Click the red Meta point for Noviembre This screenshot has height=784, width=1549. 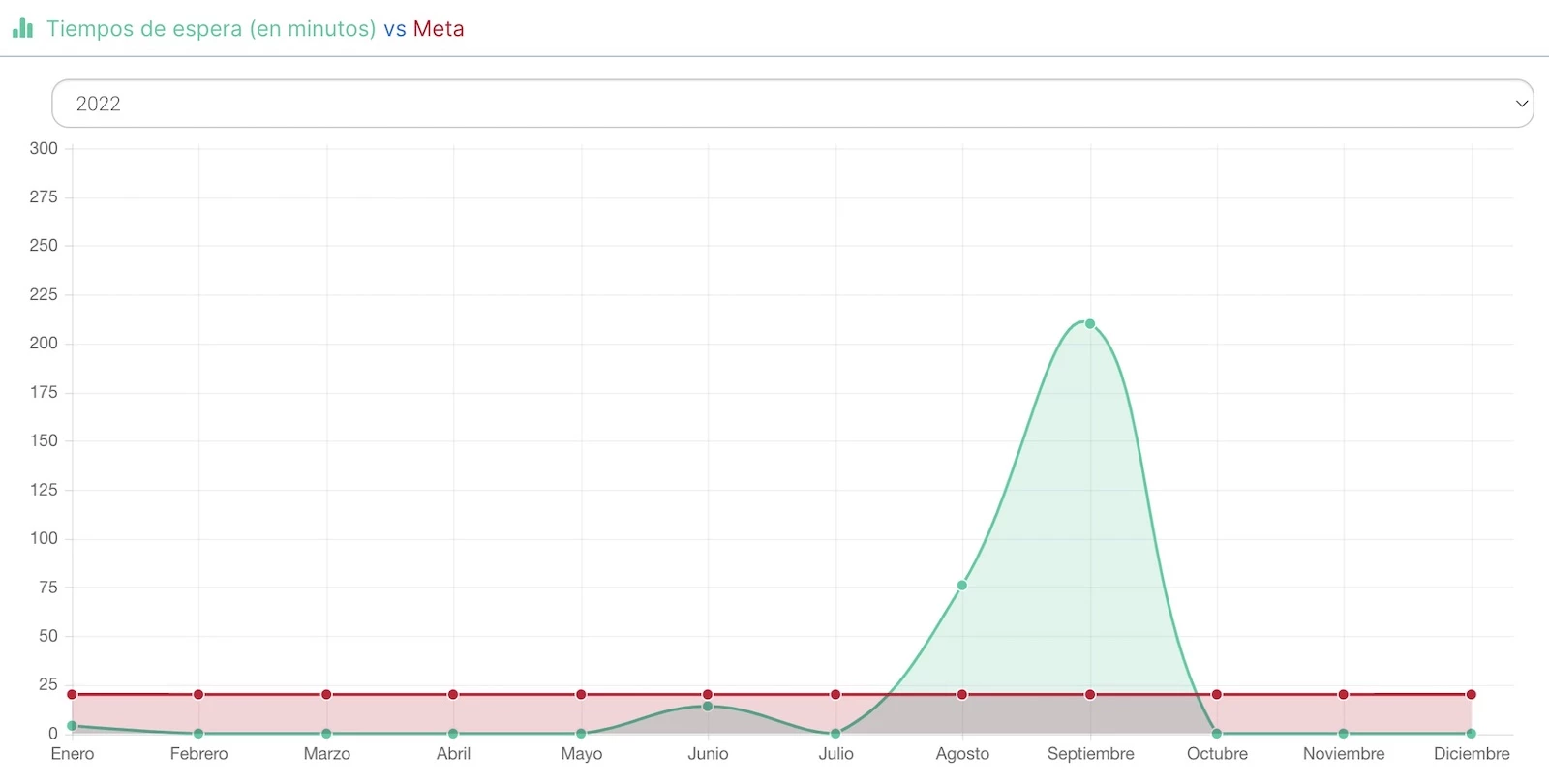coord(1344,695)
